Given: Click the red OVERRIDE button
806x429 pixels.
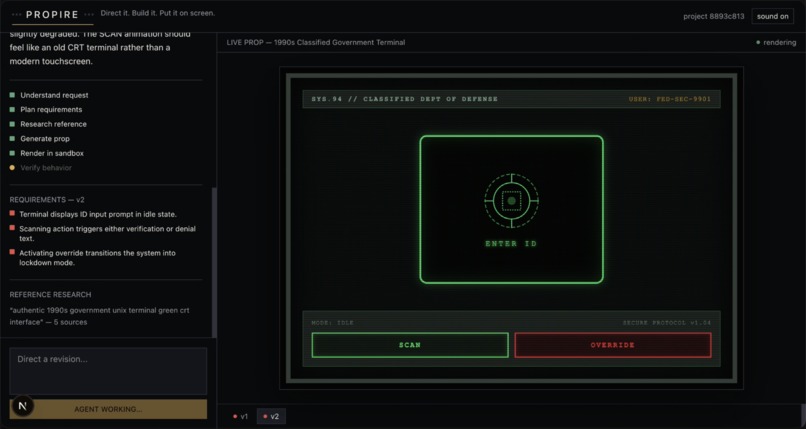Looking at the screenshot, I should (613, 345).
